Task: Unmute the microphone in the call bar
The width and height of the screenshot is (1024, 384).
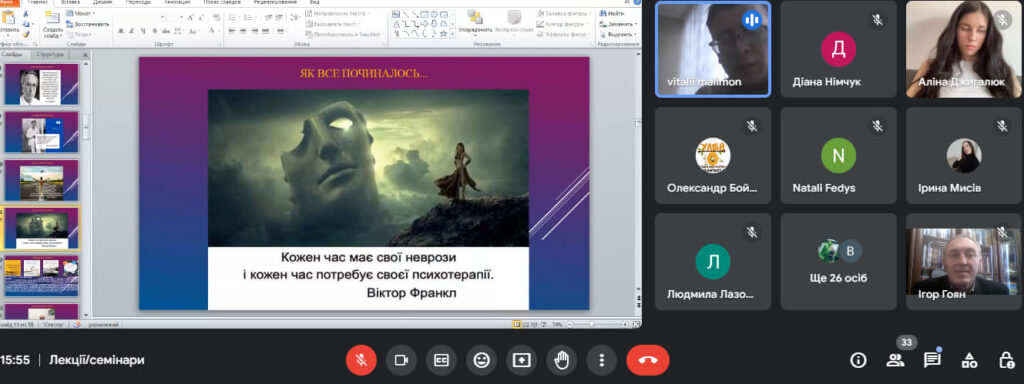Action: pyautogui.click(x=361, y=360)
